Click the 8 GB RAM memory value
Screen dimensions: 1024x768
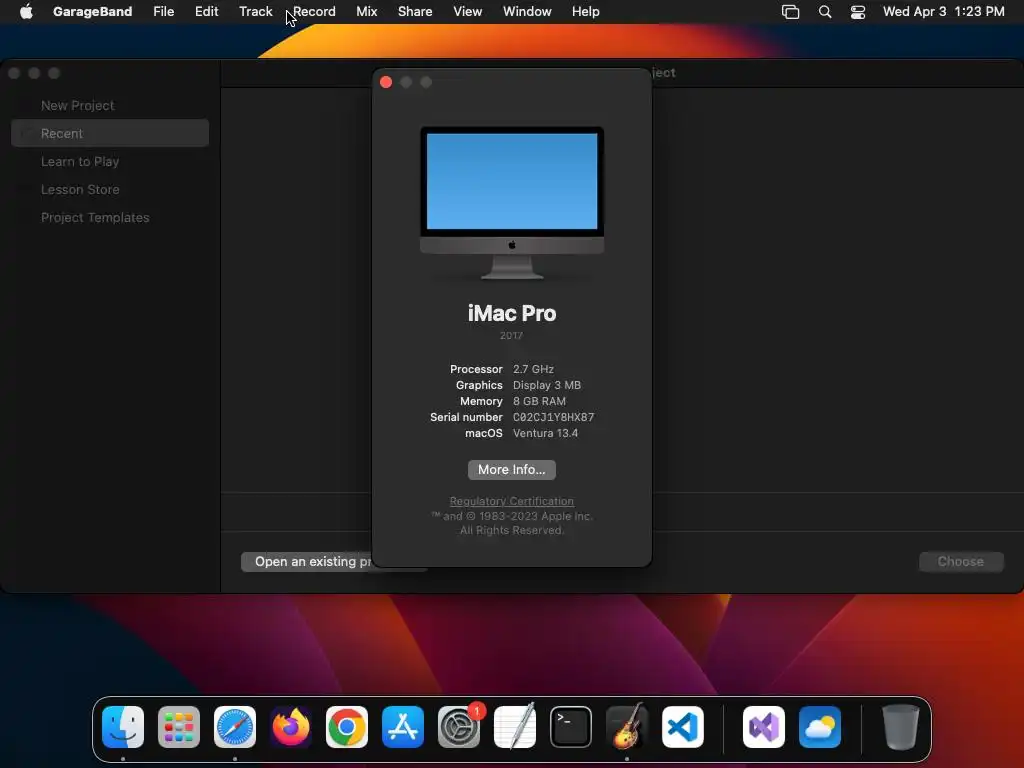(x=539, y=401)
